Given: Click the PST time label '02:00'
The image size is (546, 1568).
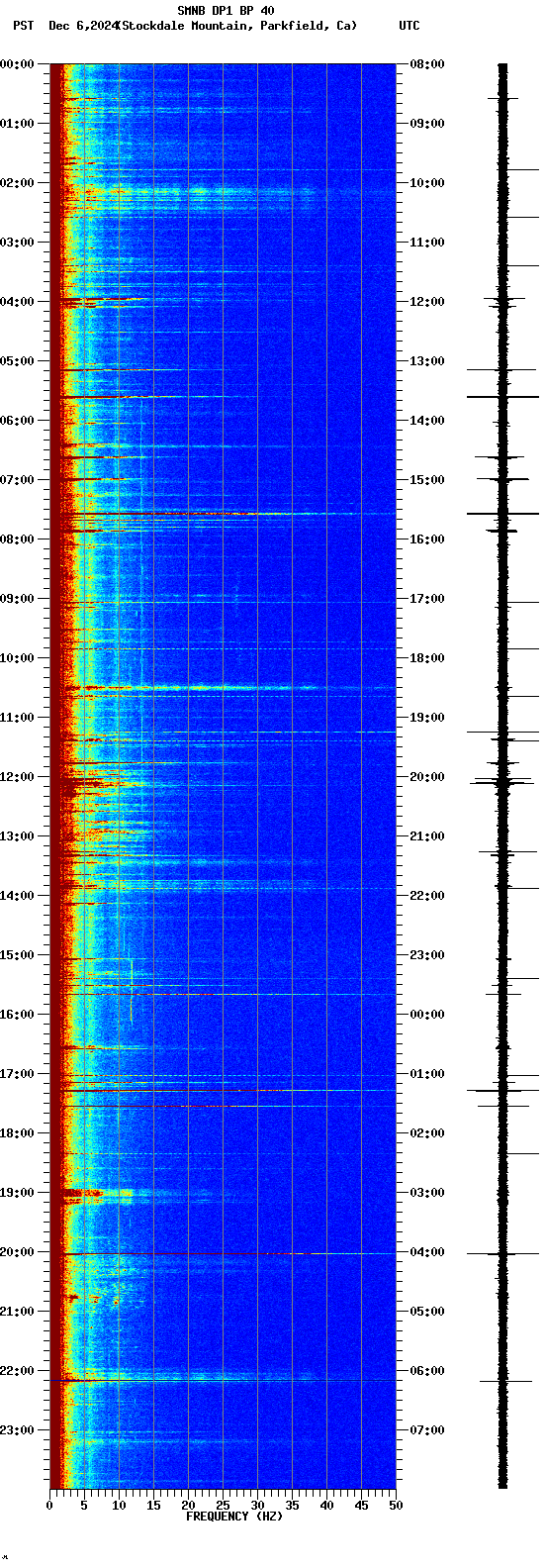Looking at the screenshot, I should 17,183.
